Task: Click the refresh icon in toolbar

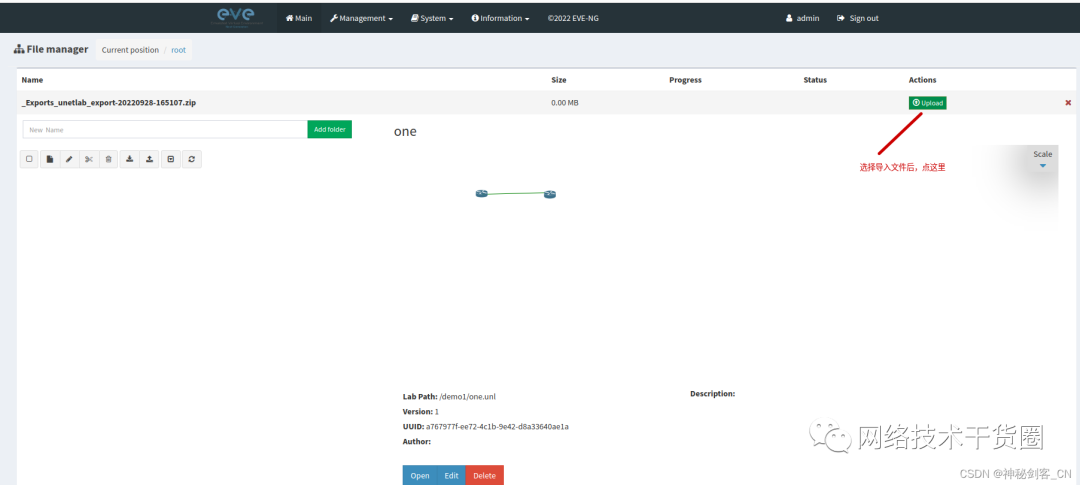Action: 191,159
